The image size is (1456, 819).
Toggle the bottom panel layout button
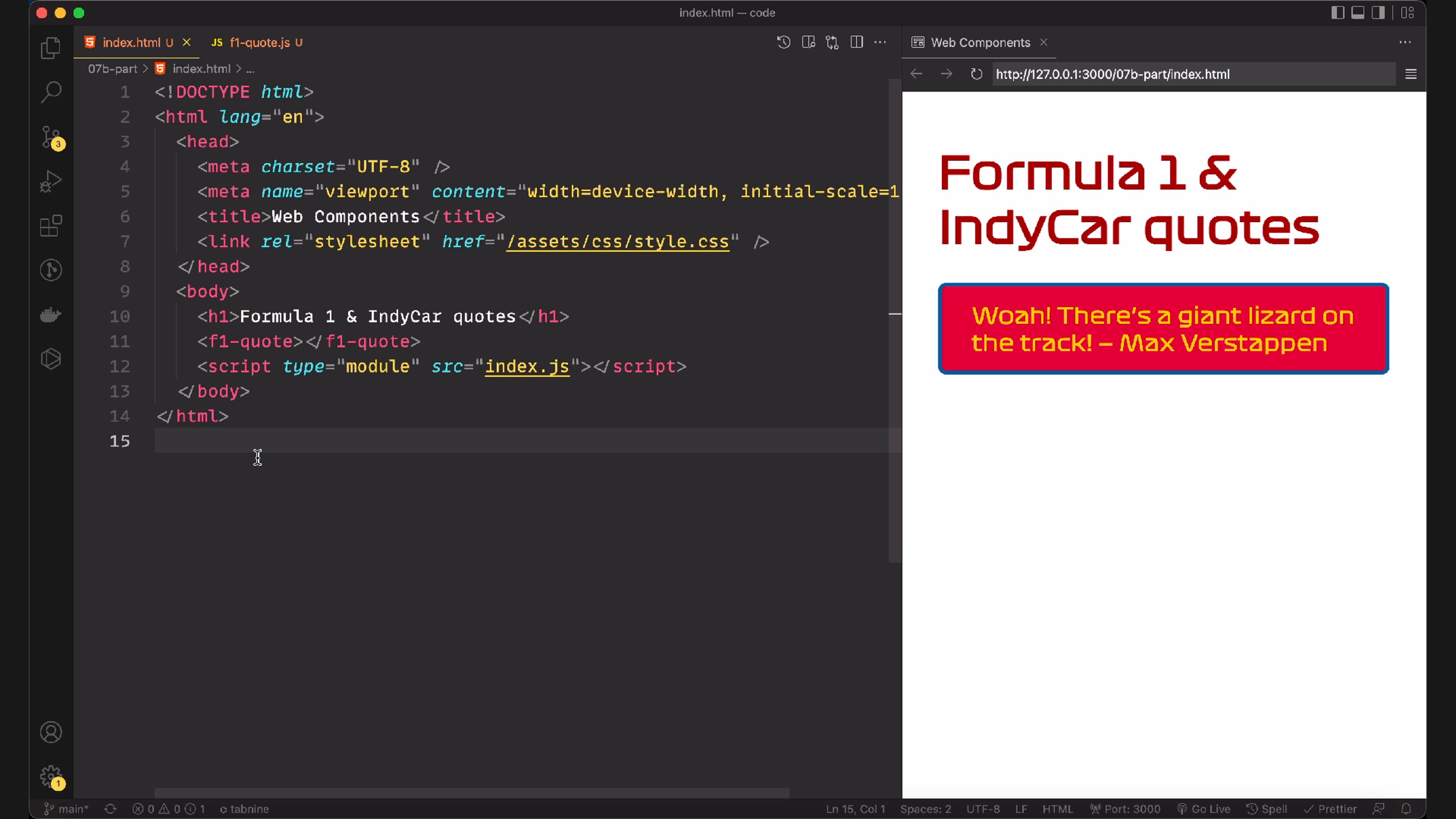[1358, 13]
